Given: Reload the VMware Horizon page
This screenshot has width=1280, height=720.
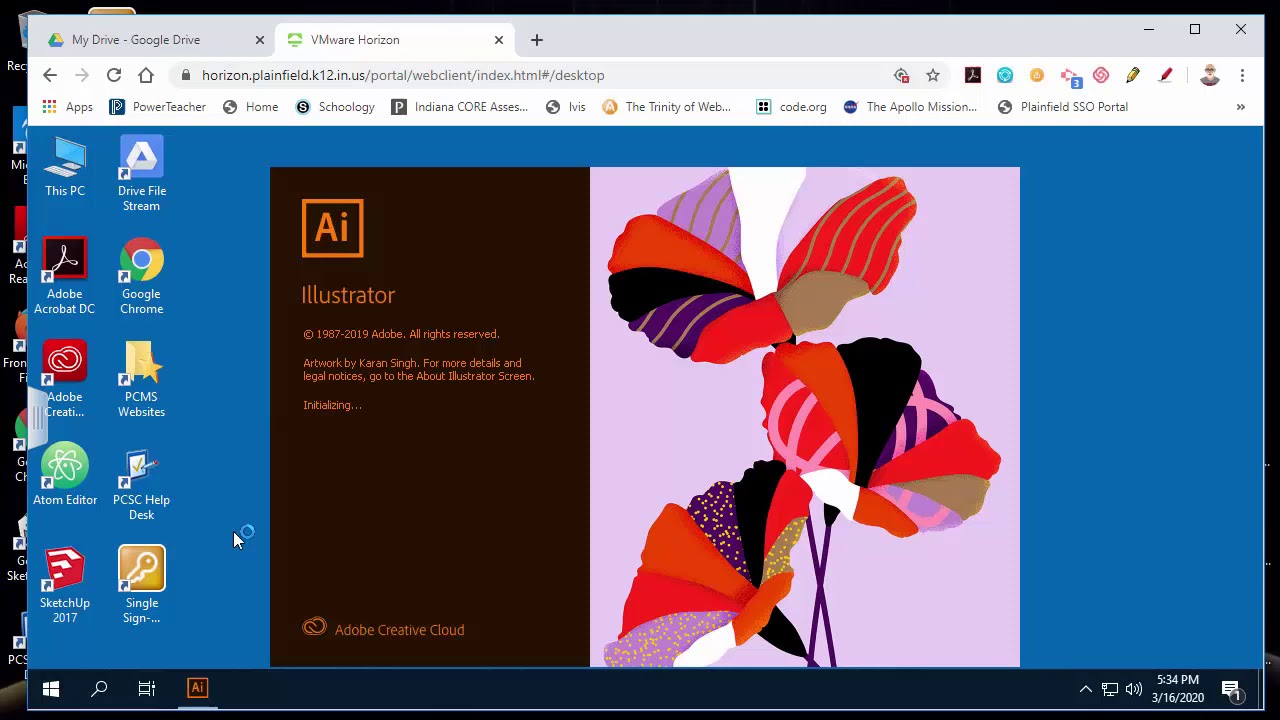Looking at the screenshot, I should coord(114,75).
